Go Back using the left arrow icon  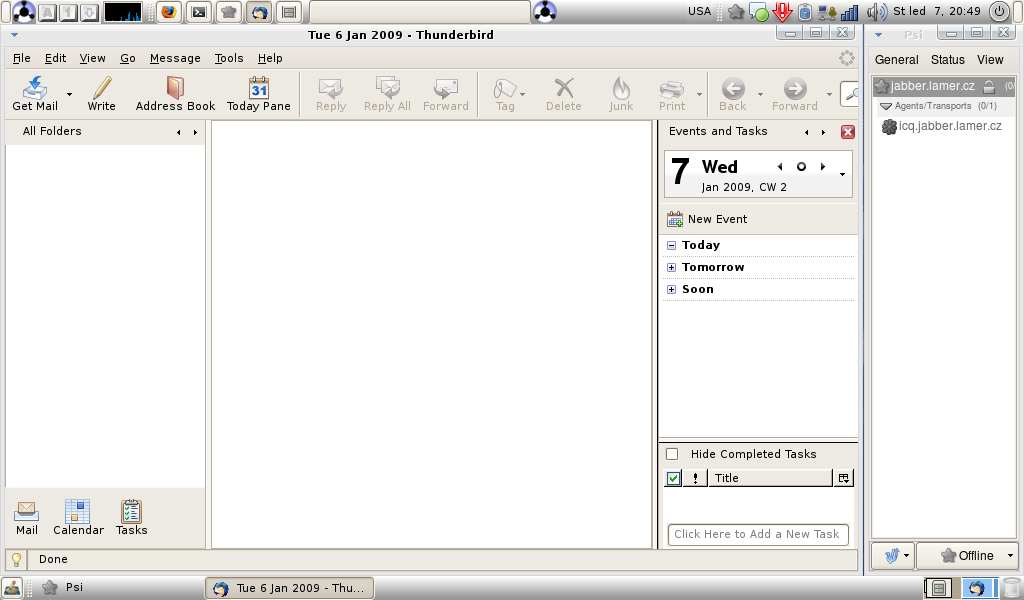(x=733, y=88)
